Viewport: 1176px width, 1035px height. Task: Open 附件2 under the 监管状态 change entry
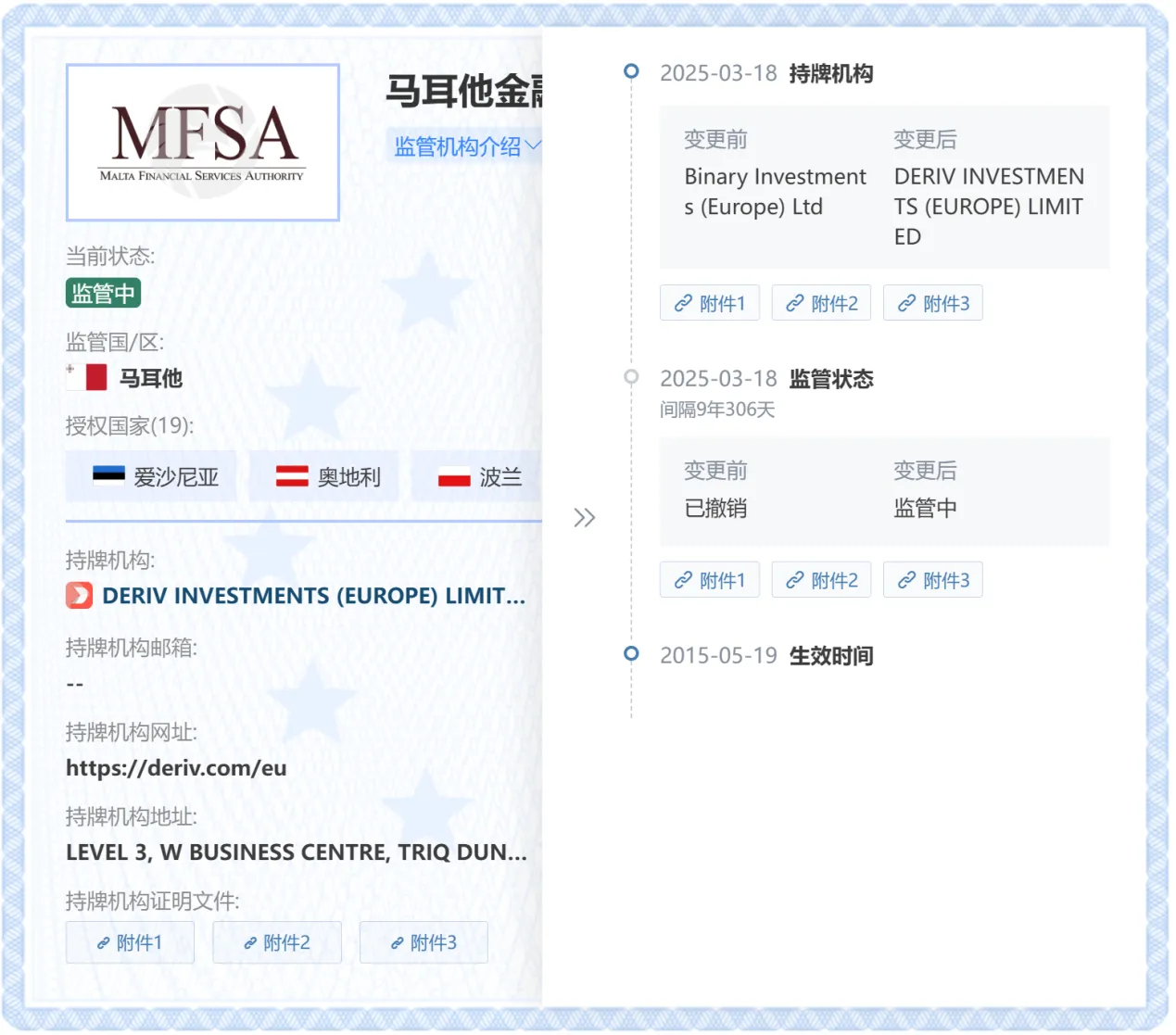pos(821,580)
